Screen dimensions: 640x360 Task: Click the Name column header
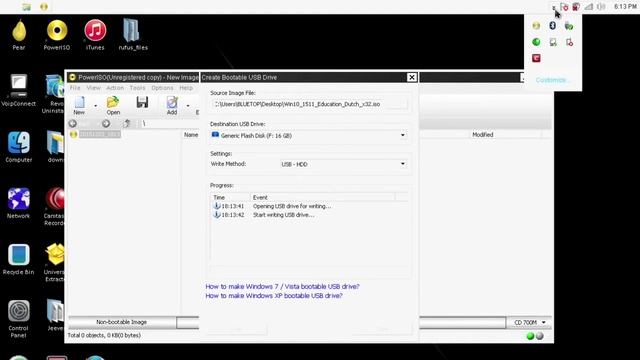pos(191,135)
